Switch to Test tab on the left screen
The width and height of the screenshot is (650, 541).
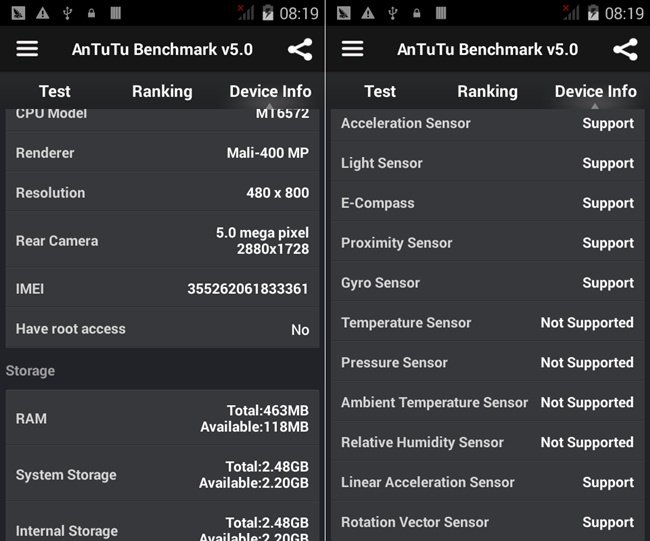55,91
